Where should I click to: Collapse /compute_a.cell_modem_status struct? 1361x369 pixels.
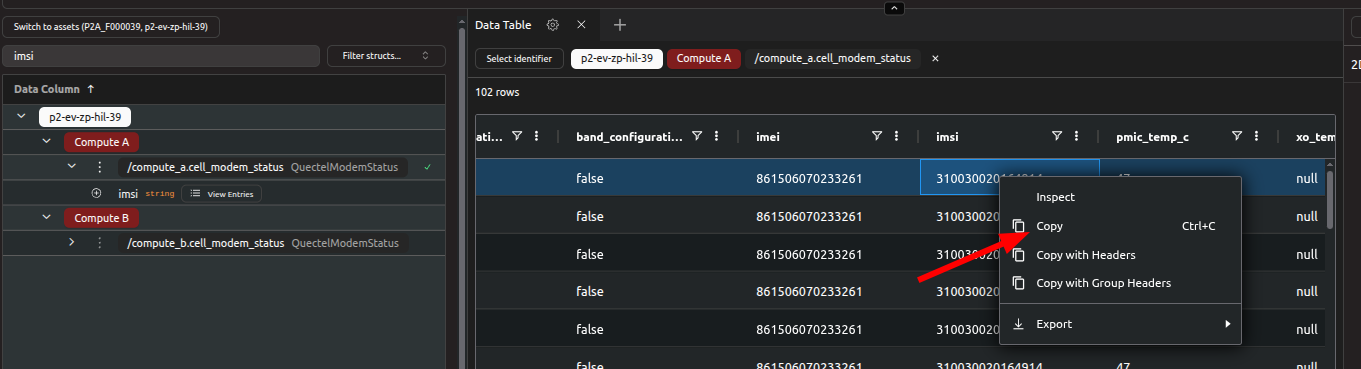pyautogui.click(x=71, y=167)
